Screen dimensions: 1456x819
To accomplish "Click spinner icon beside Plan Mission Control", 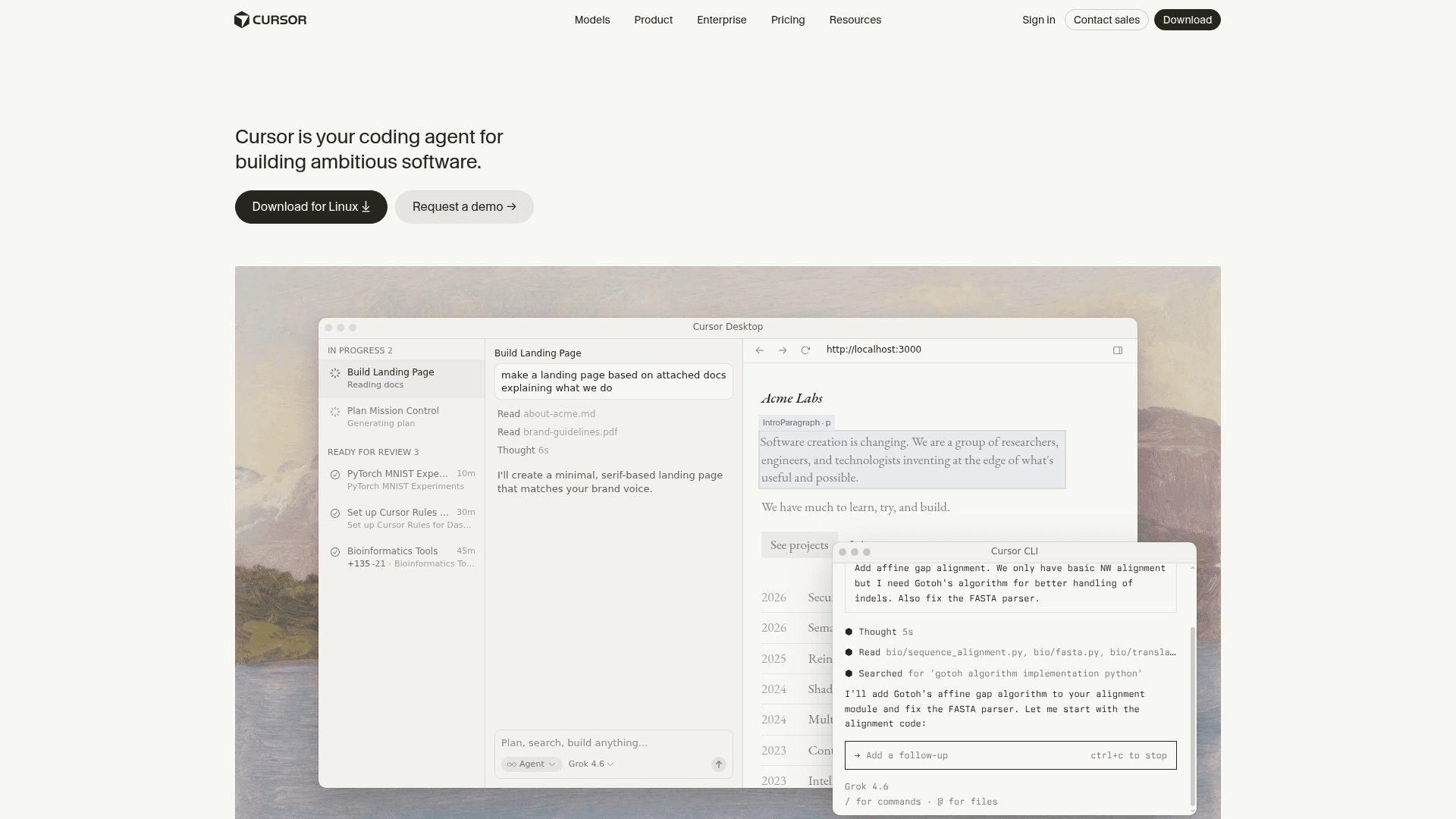I will [335, 412].
